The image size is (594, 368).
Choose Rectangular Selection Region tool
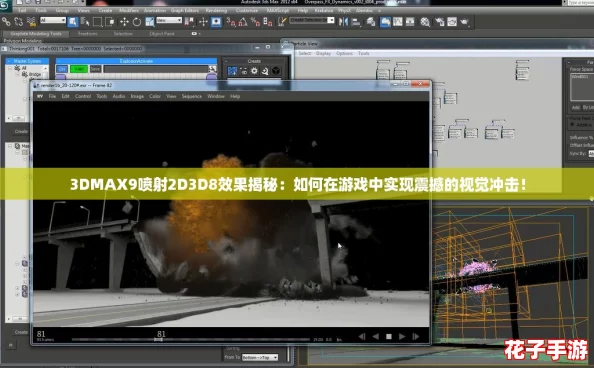(x=97, y=22)
